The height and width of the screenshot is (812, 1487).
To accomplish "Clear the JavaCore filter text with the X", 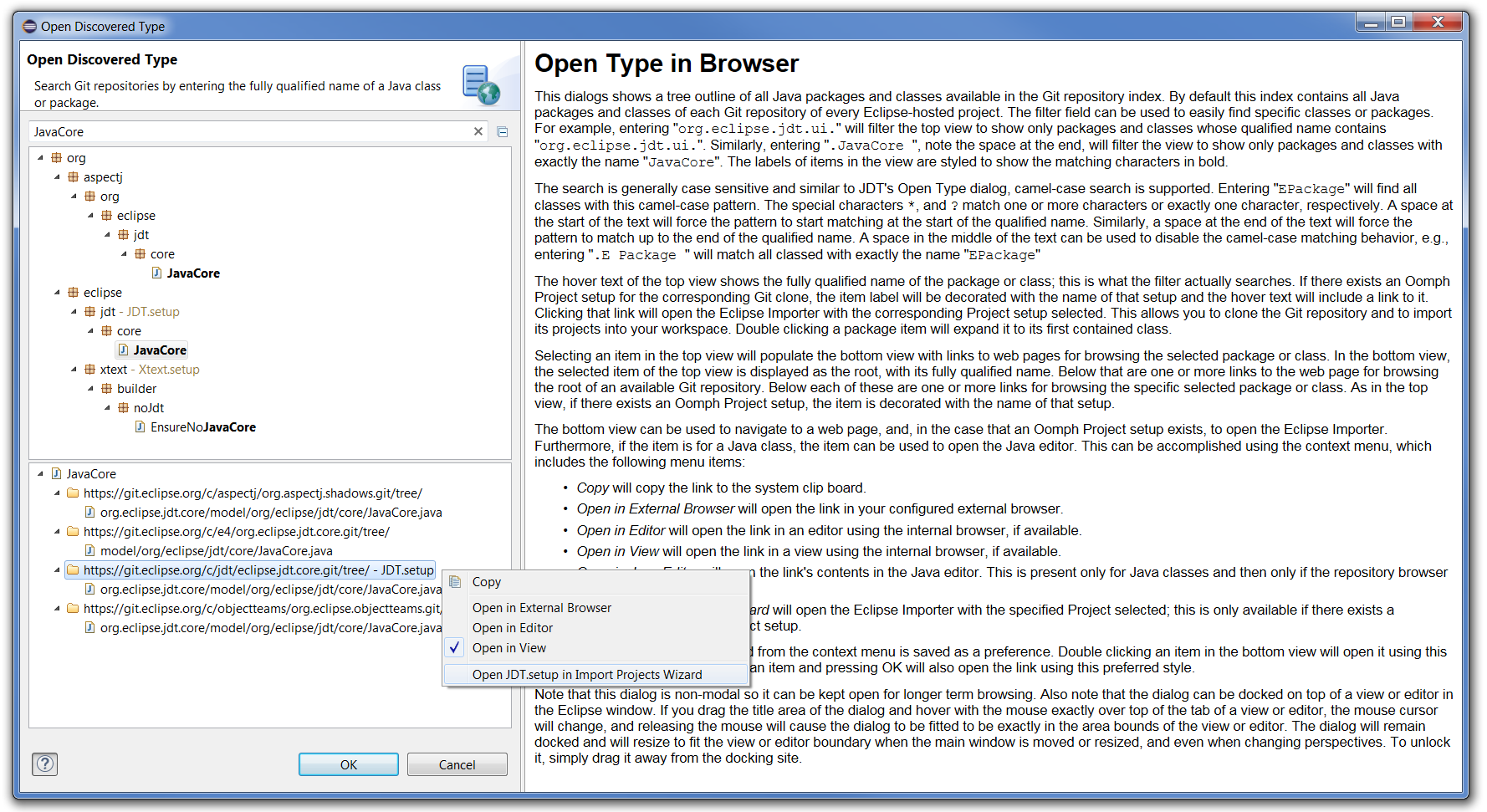I will (x=478, y=131).
